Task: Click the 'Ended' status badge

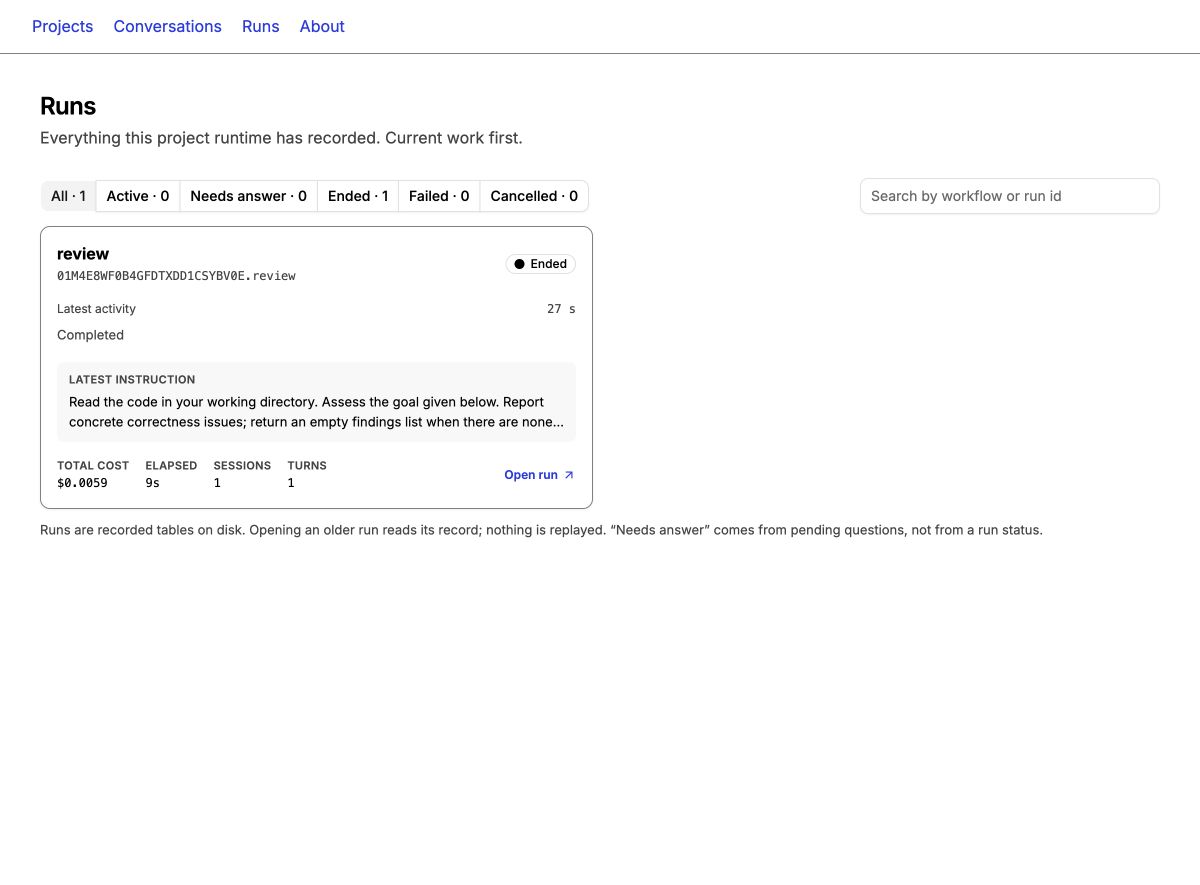Action: coord(541,264)
